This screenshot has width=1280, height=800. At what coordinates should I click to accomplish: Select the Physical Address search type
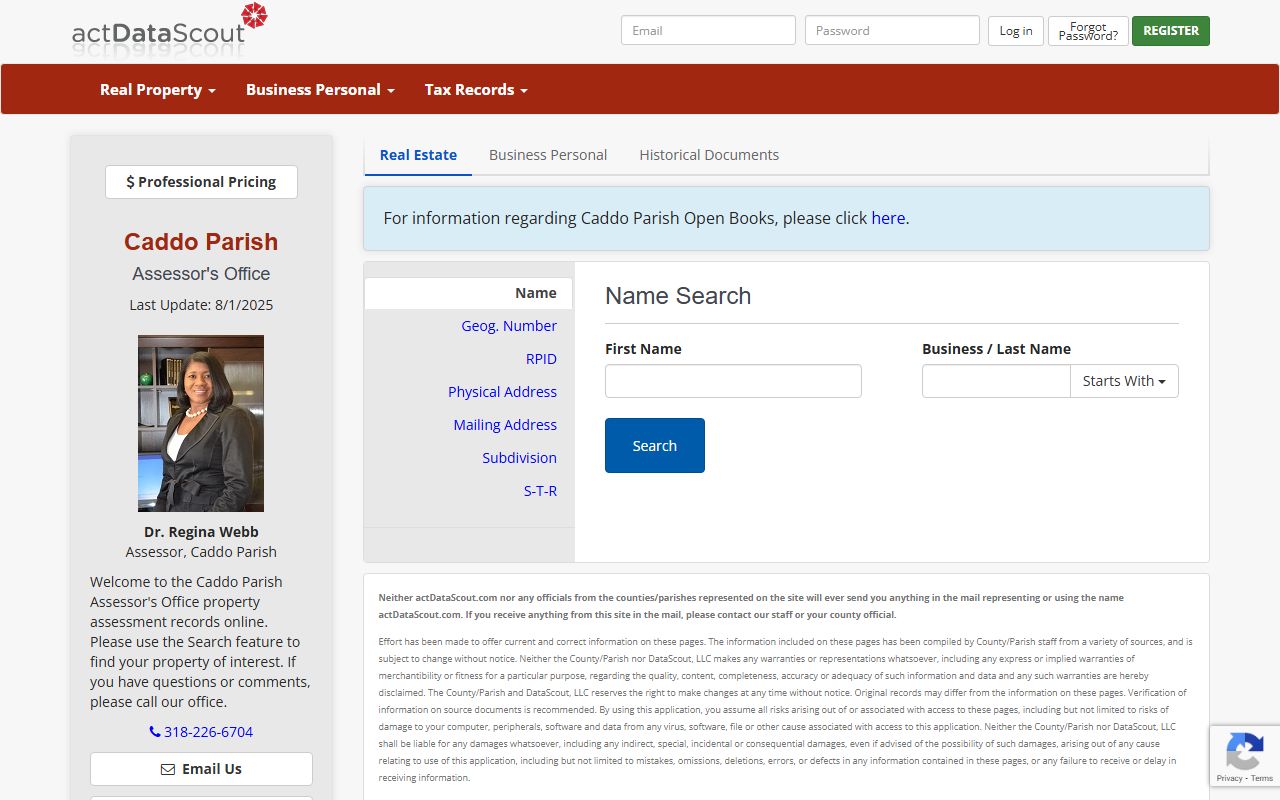(502, 392)
